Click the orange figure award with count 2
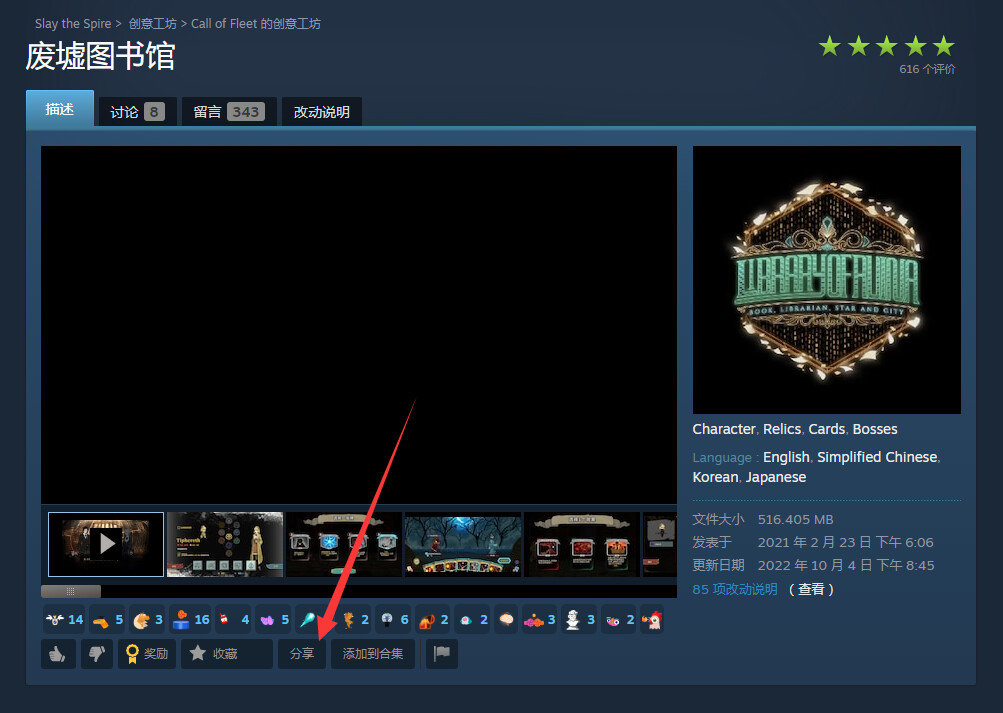 (355, 619)
